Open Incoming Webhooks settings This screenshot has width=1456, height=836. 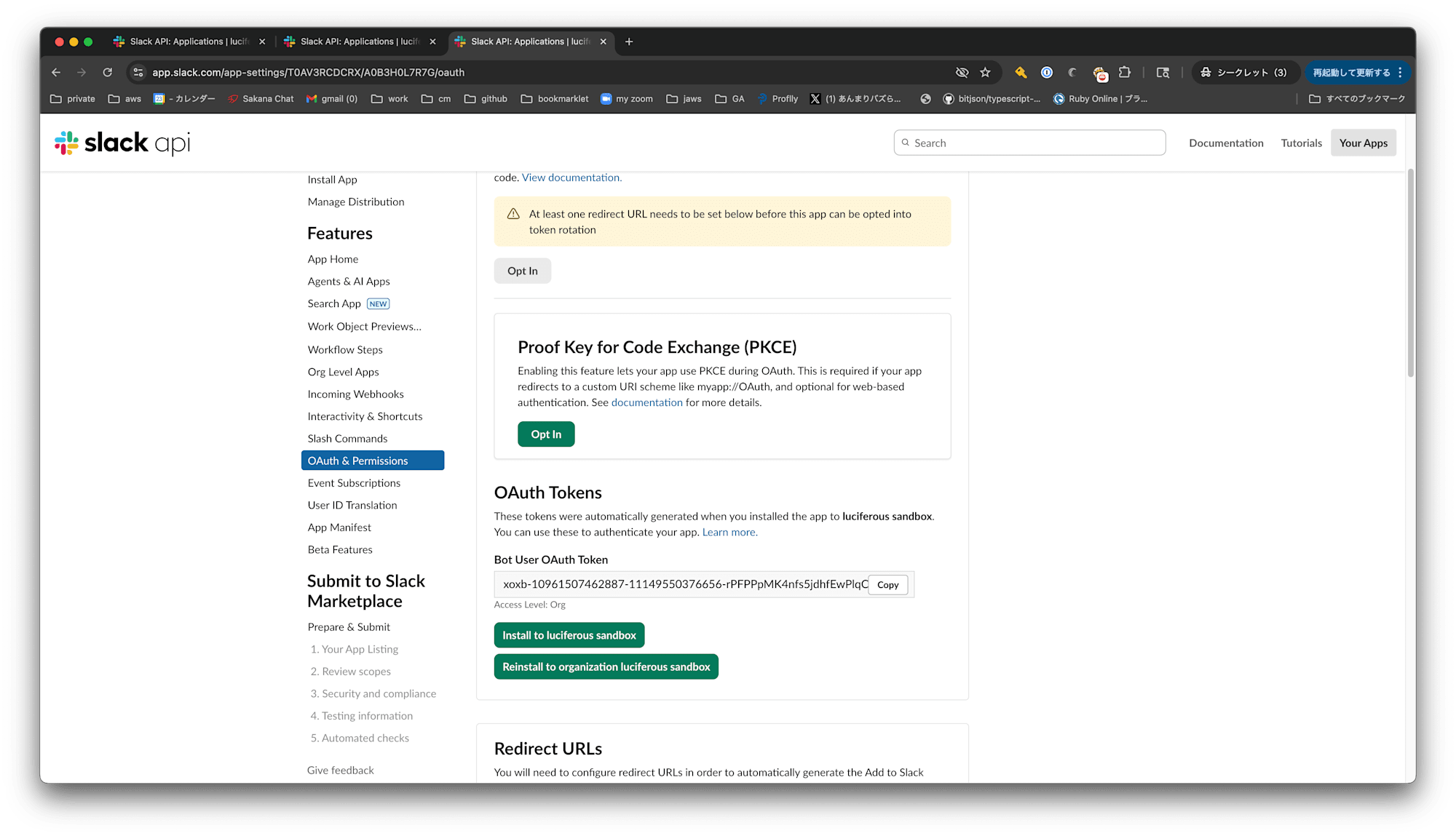click(x=355, y=394)
